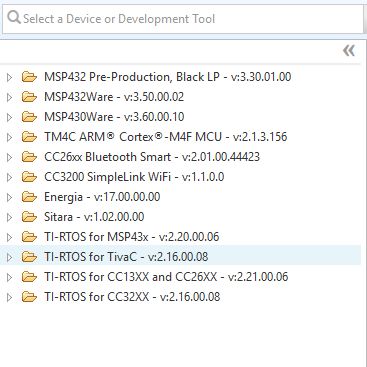Viewport: 367px width, 367px height.
Task: Select MSP430Ware v:3.60.00.10 item
Action: pos(114,117)
